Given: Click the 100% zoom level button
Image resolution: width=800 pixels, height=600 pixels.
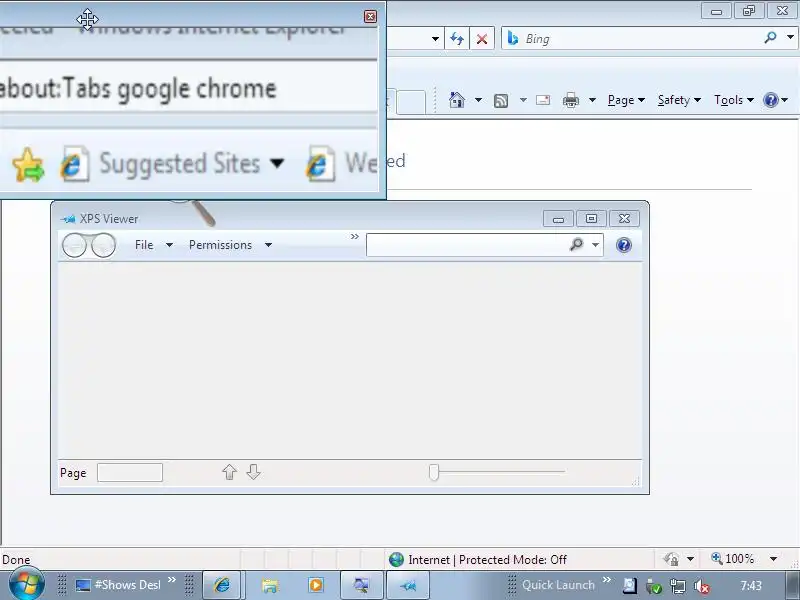Looking at the screenshot, I should [x=733, y=559].
